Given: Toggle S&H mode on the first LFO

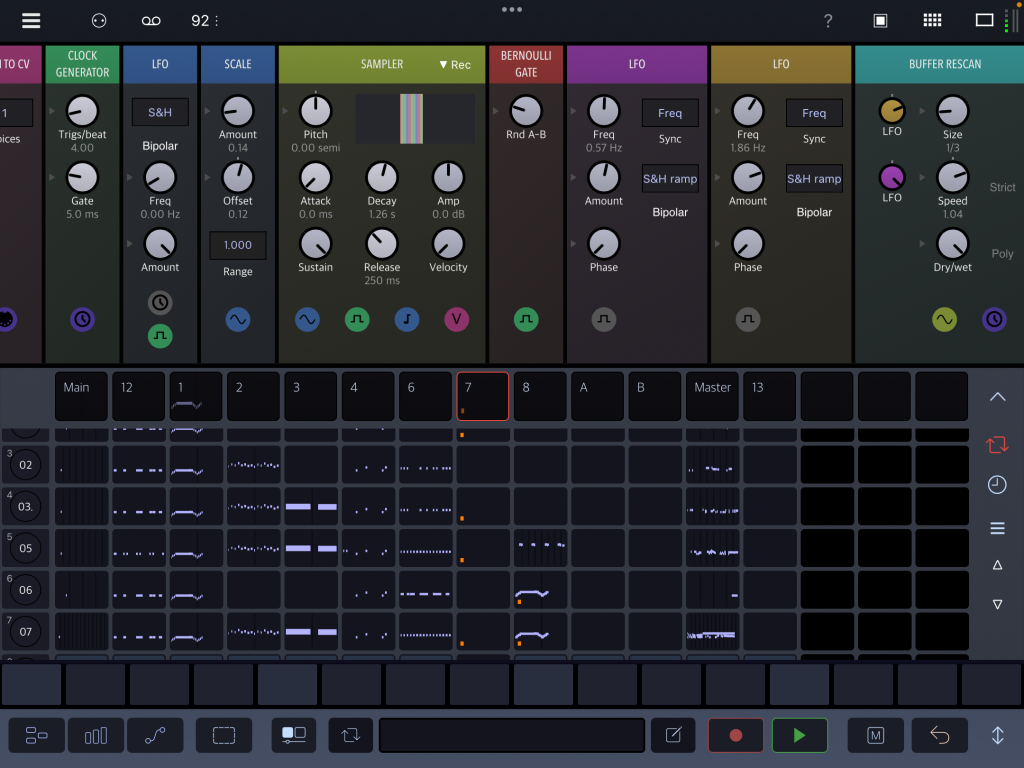Looking at the screenshot, I should pos(159,112).
